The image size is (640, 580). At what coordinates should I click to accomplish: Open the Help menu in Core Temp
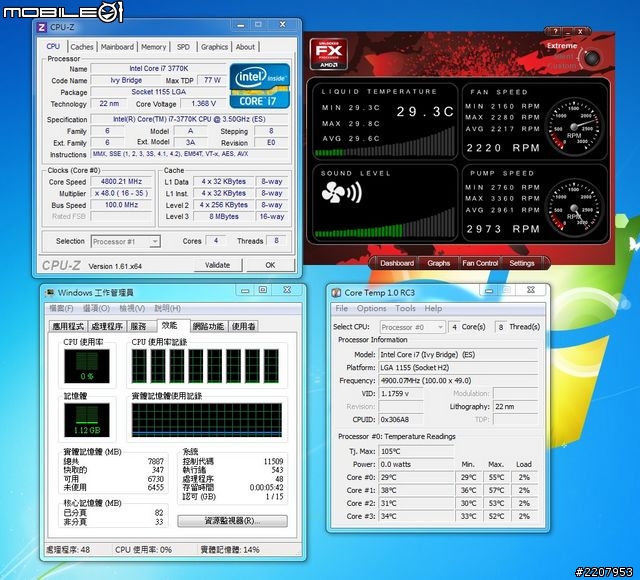(433, 309)
